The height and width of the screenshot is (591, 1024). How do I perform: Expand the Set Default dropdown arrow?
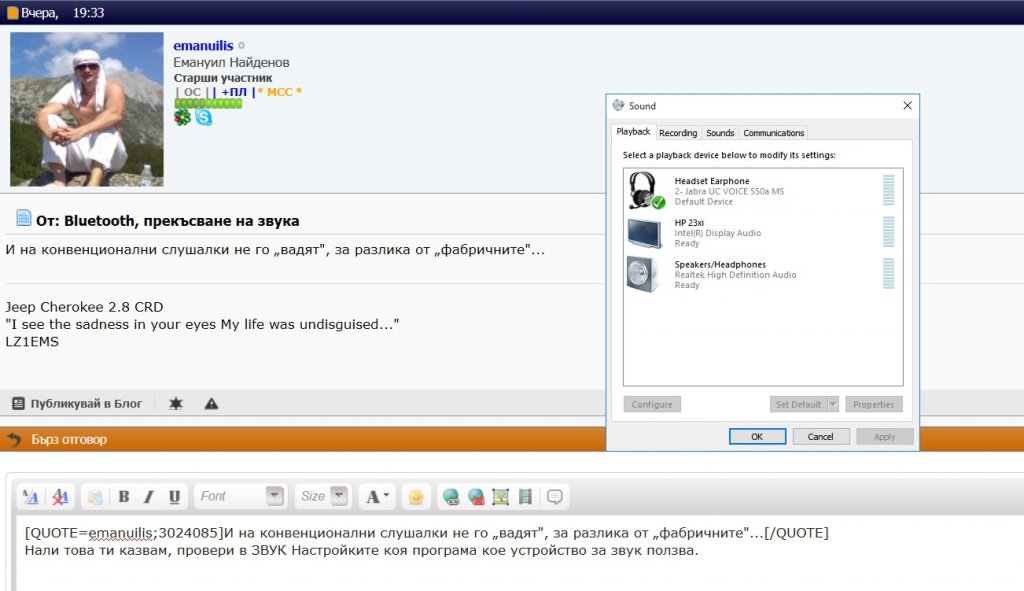click(x=833, y=405)
